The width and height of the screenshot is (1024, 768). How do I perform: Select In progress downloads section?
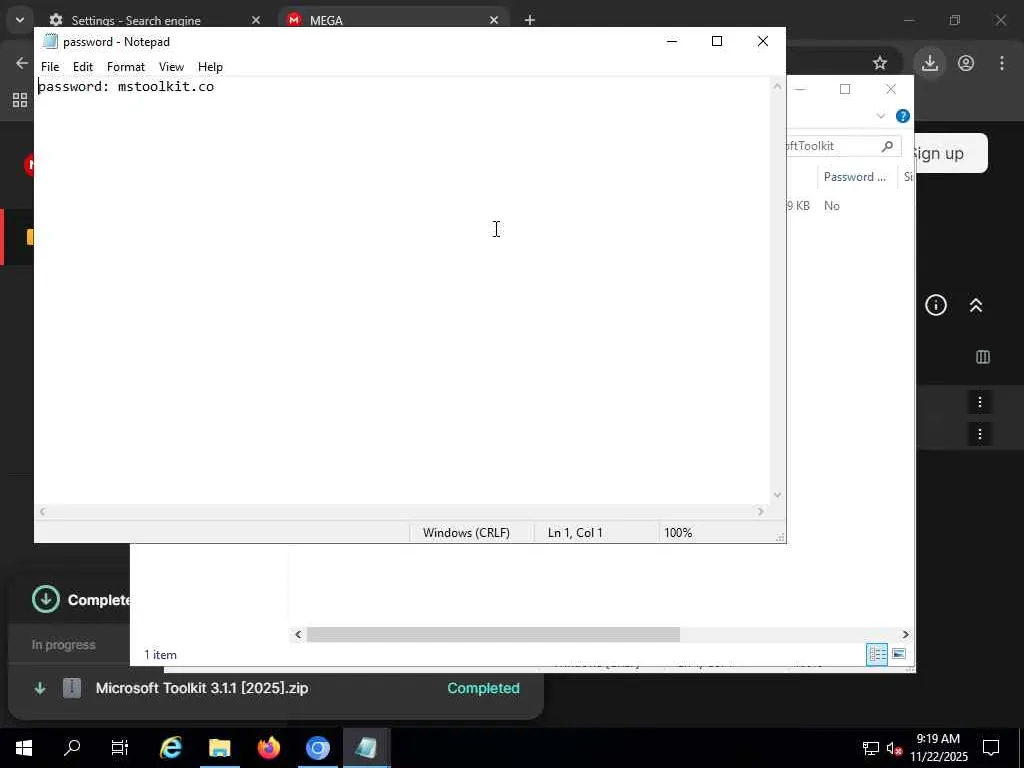[x=63, y=645]
